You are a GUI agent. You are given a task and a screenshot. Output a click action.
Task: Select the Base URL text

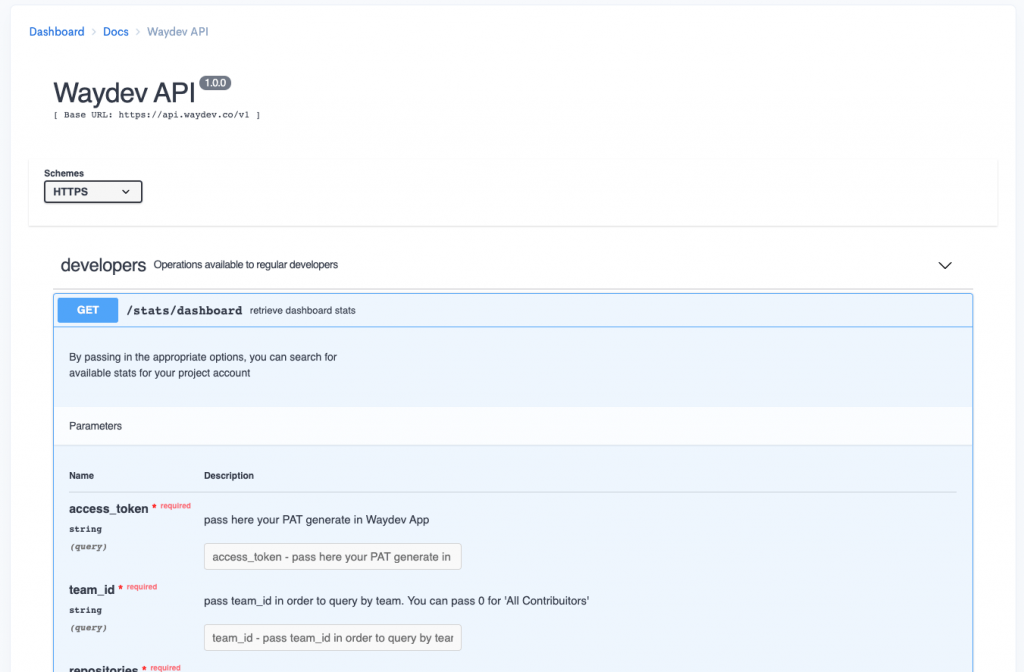[157, 115]
